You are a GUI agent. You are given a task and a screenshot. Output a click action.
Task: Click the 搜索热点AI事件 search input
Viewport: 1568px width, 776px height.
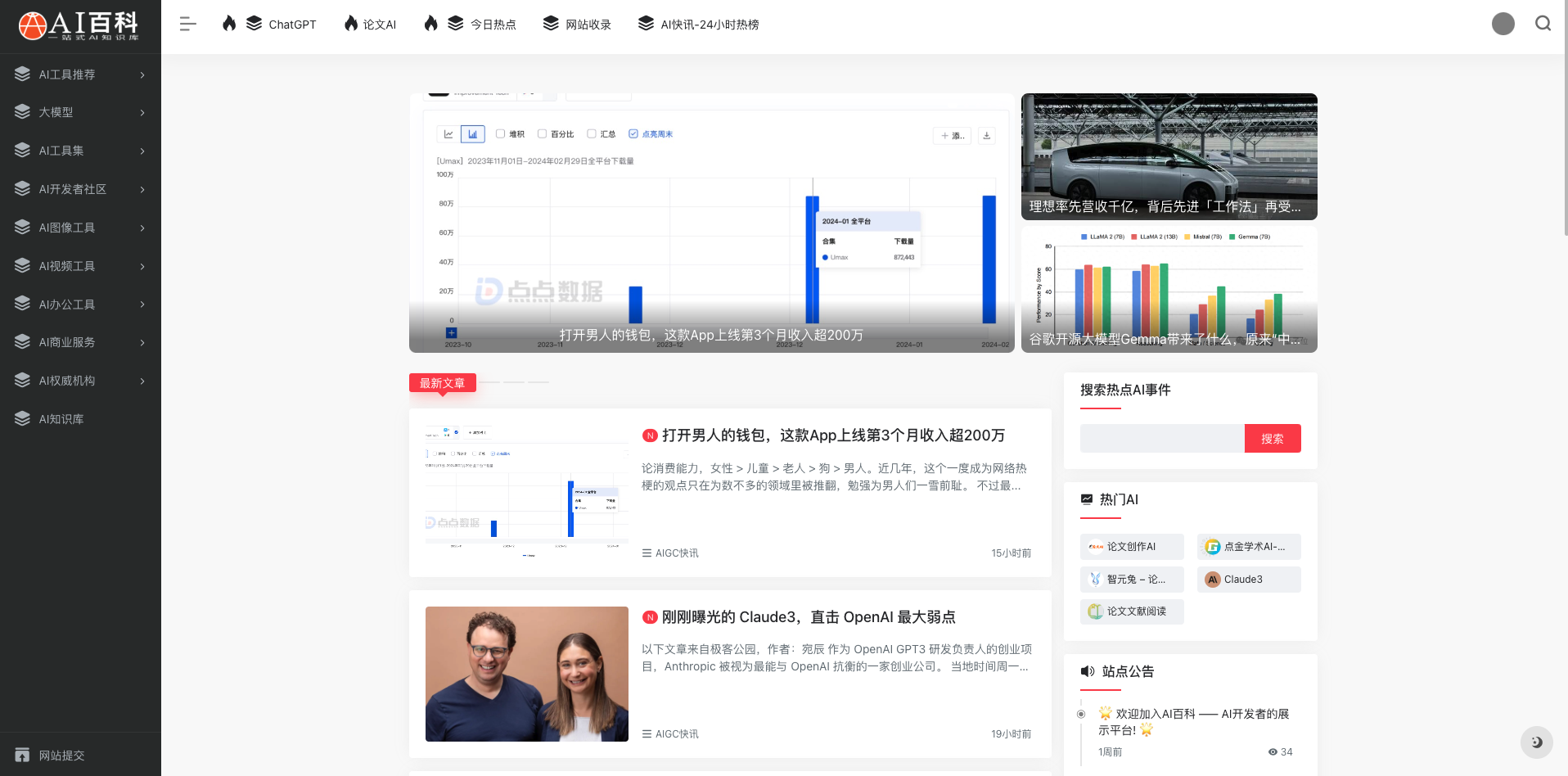(x=1162, y=439)
